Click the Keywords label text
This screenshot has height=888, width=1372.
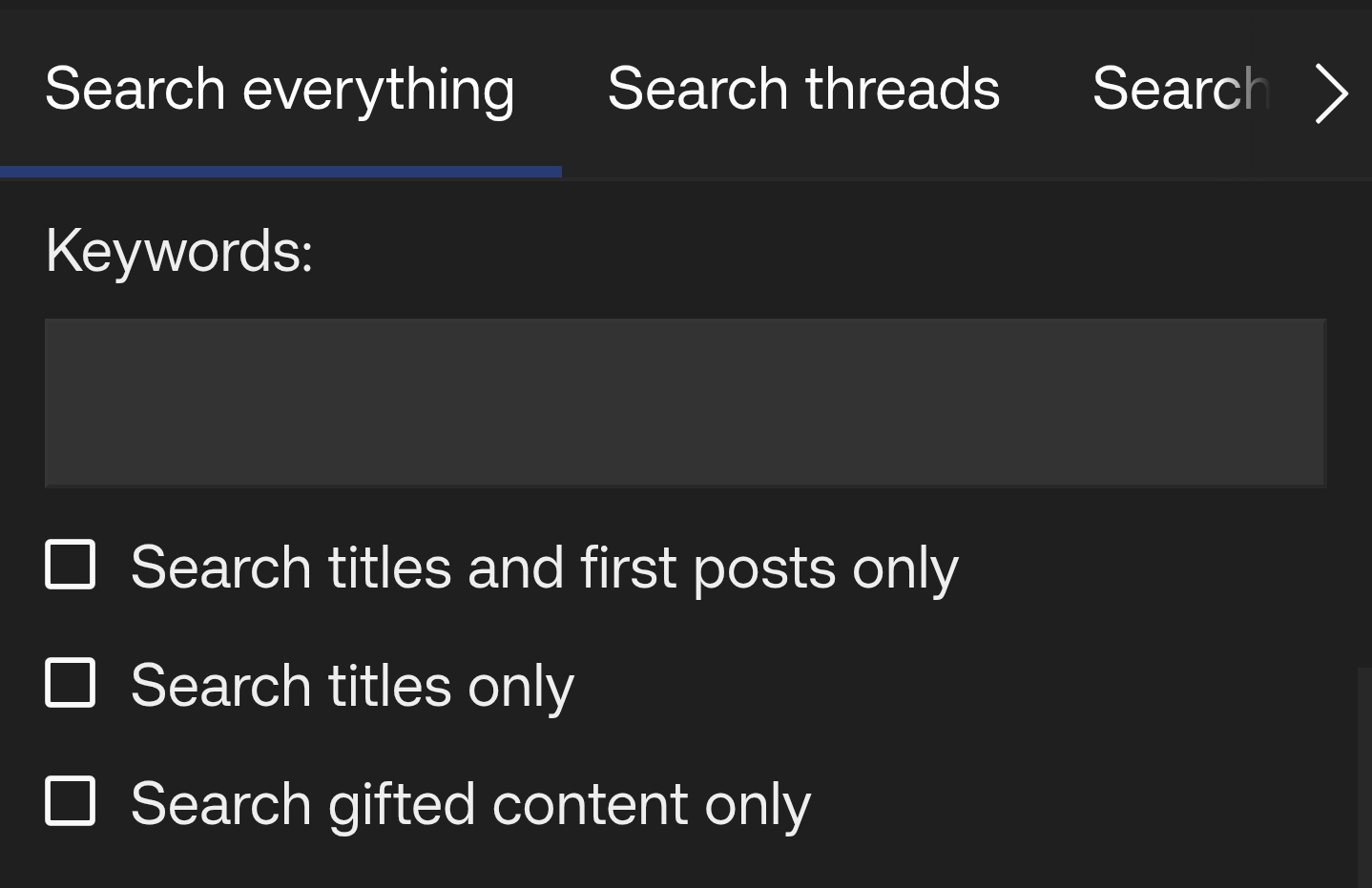click(x=177, y=250)
